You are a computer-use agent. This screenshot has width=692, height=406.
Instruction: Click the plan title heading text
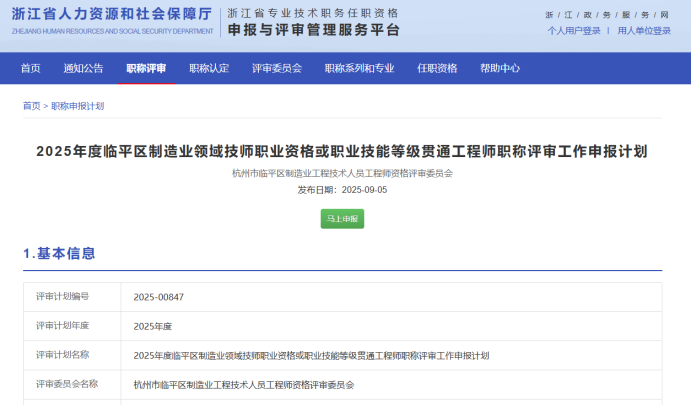[342, 152]
